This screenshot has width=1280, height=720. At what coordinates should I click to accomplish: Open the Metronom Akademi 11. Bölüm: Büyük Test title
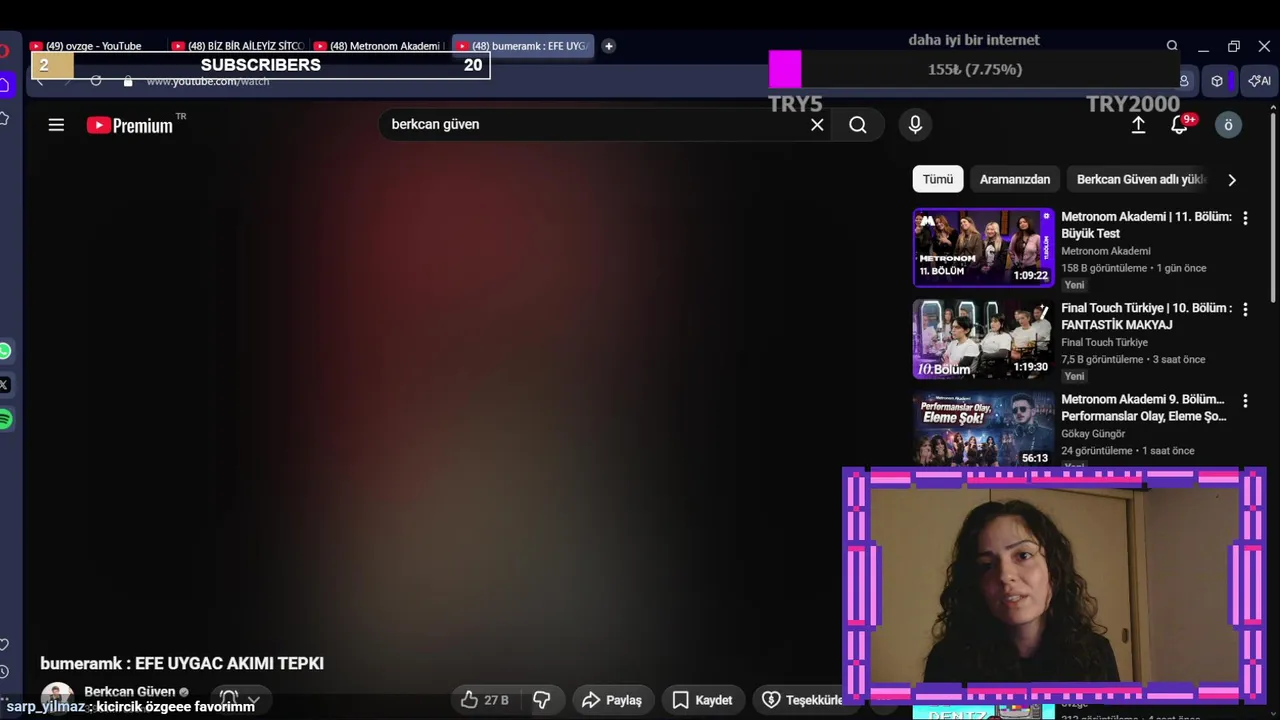(1146, 225)
